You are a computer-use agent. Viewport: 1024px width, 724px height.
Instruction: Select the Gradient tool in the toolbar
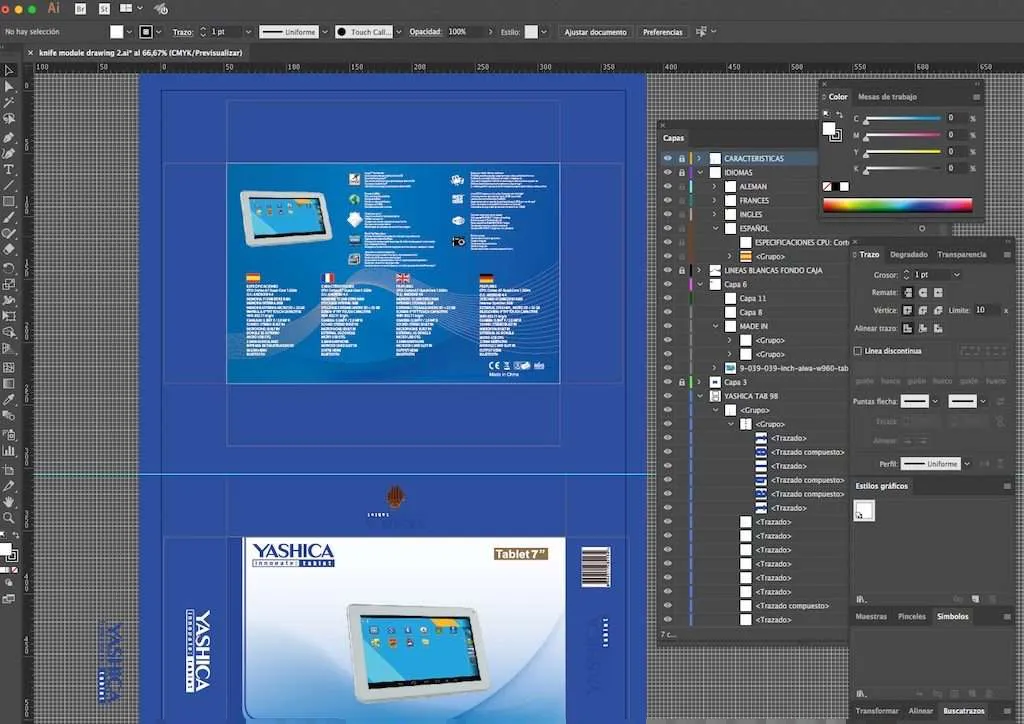(10, 384)
